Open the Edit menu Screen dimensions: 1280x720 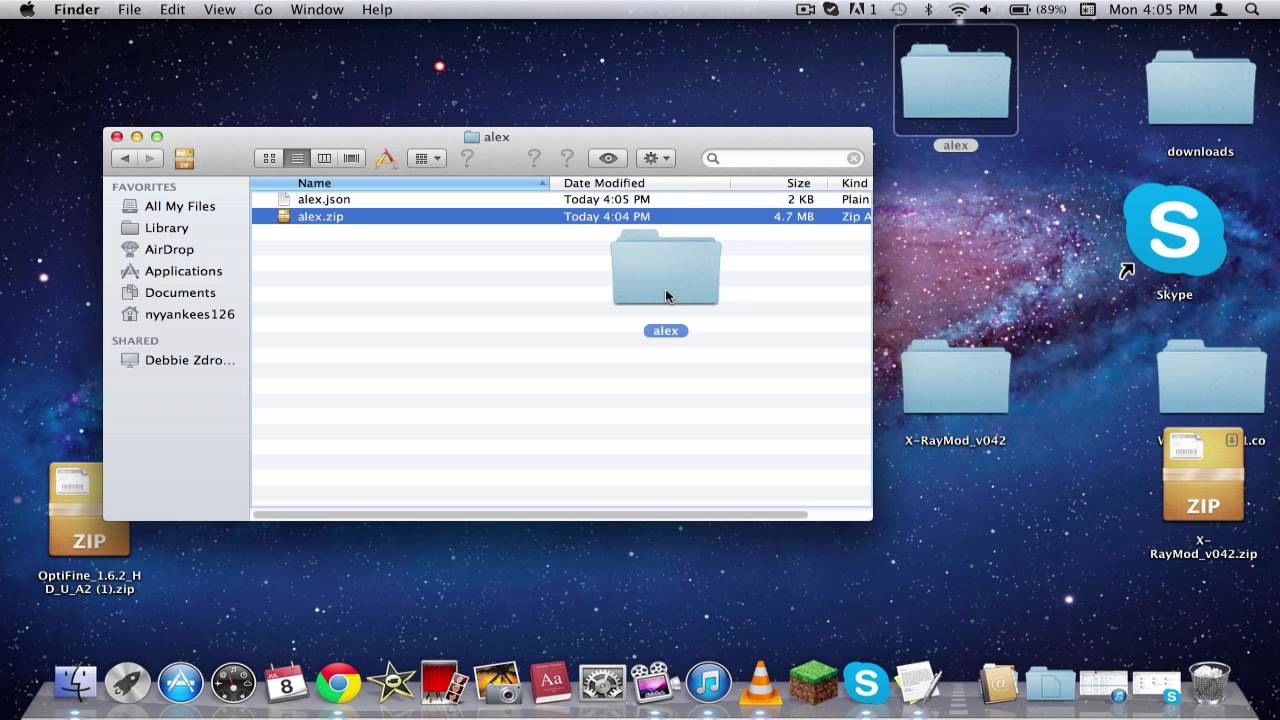[172, 10]
